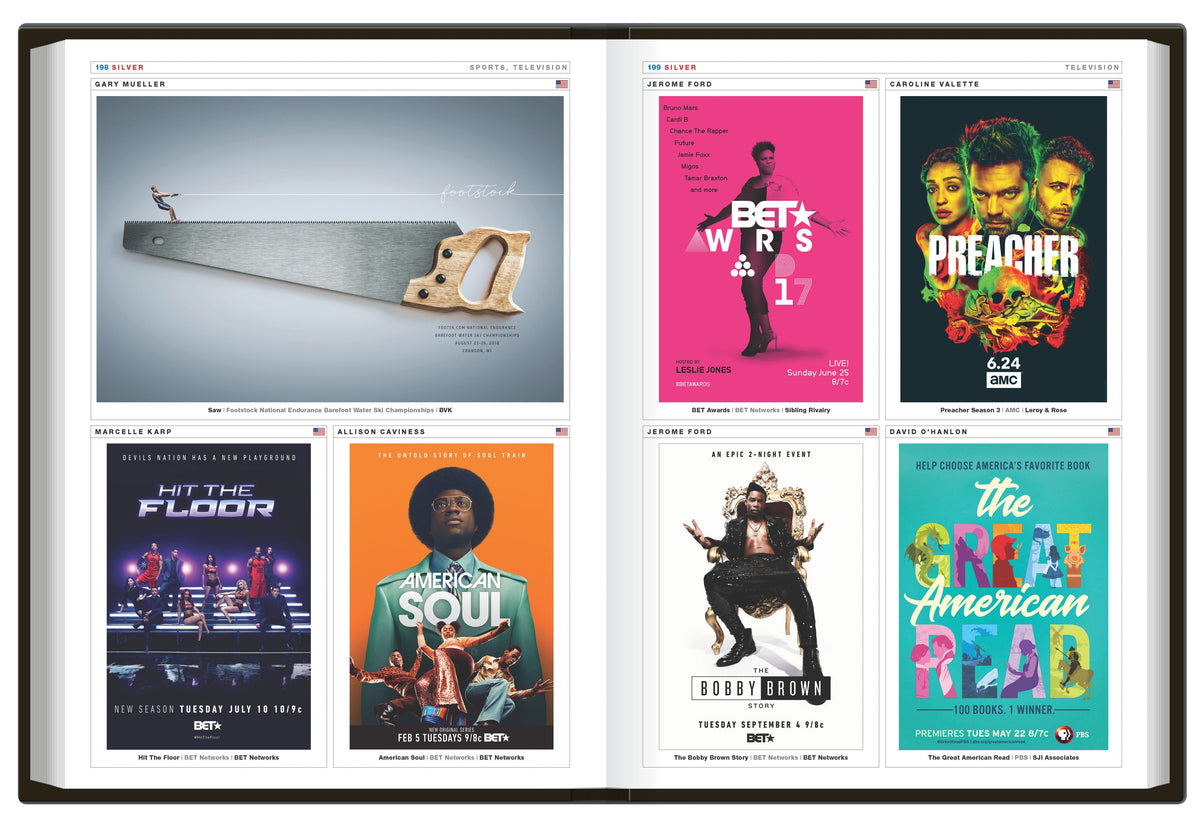Click the "Hit The Floor | BET Networks" caption
The image size is (1200, 830).
209,758
